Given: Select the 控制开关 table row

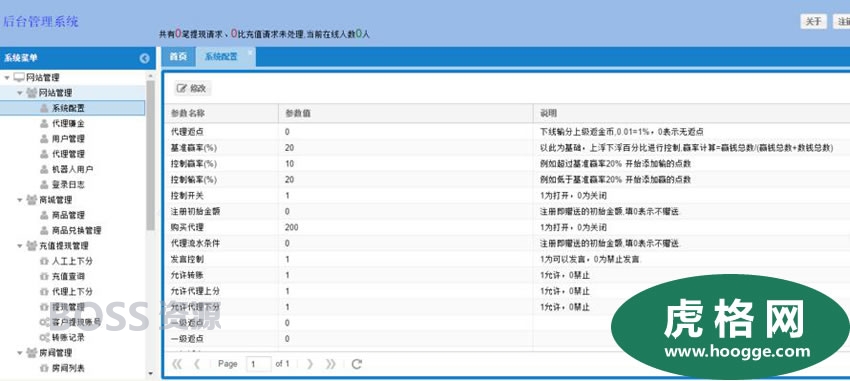Looking at the screenshot, I should click(507, 195).
